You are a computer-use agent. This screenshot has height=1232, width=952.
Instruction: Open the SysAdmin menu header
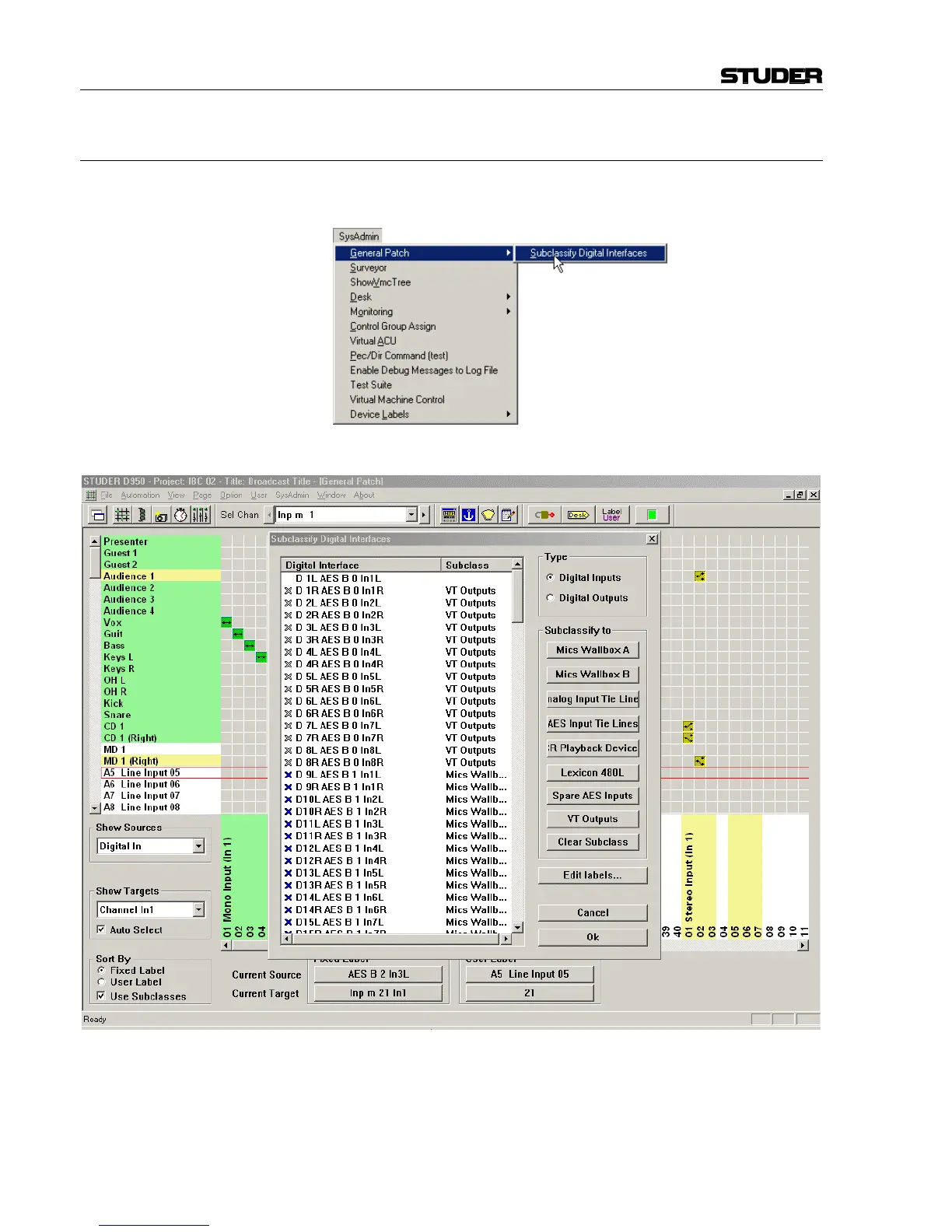click(359, 236)
